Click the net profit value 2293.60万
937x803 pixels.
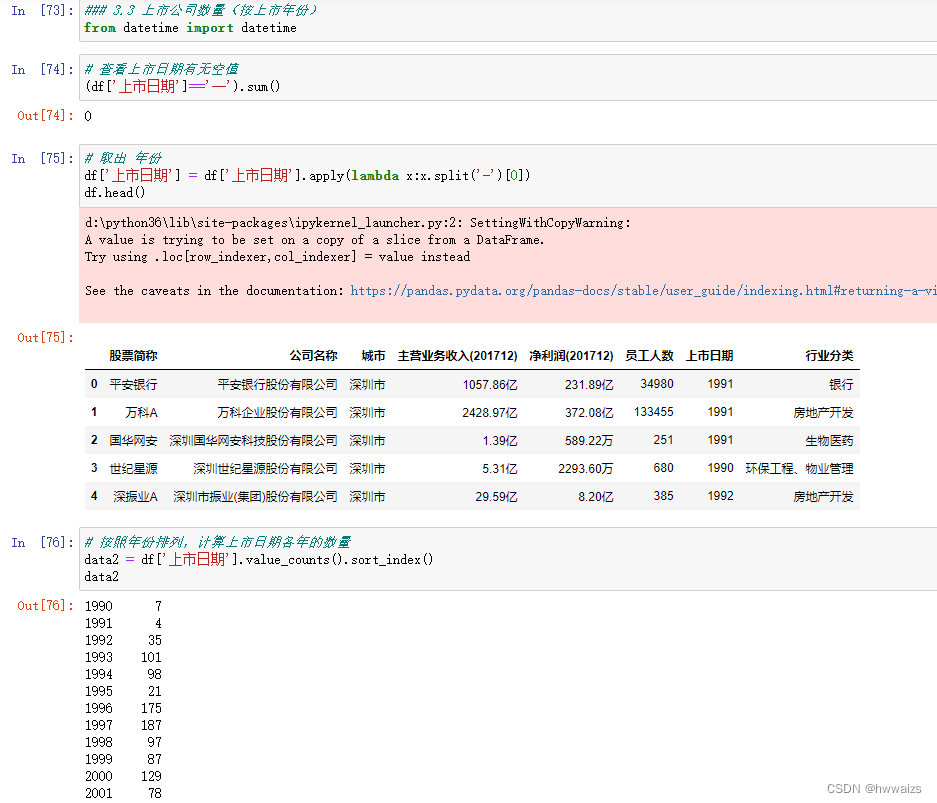(x=586, y=468)
